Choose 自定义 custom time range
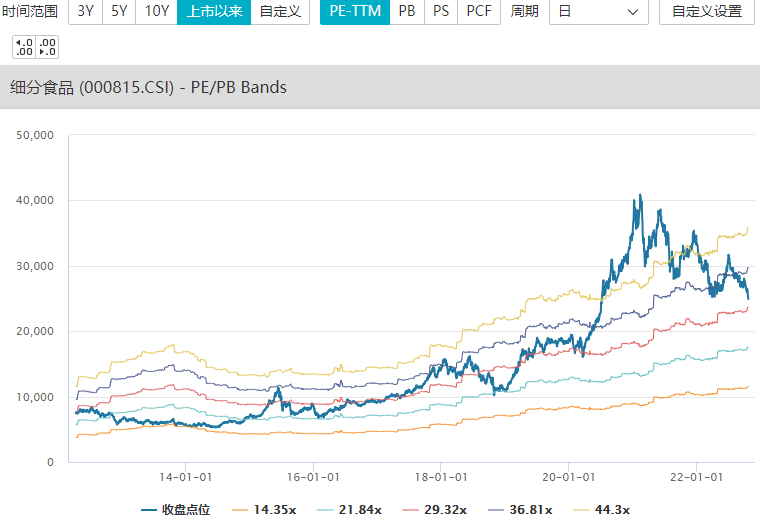Screen dimensions: 760x521 click(x=280, y=12)
